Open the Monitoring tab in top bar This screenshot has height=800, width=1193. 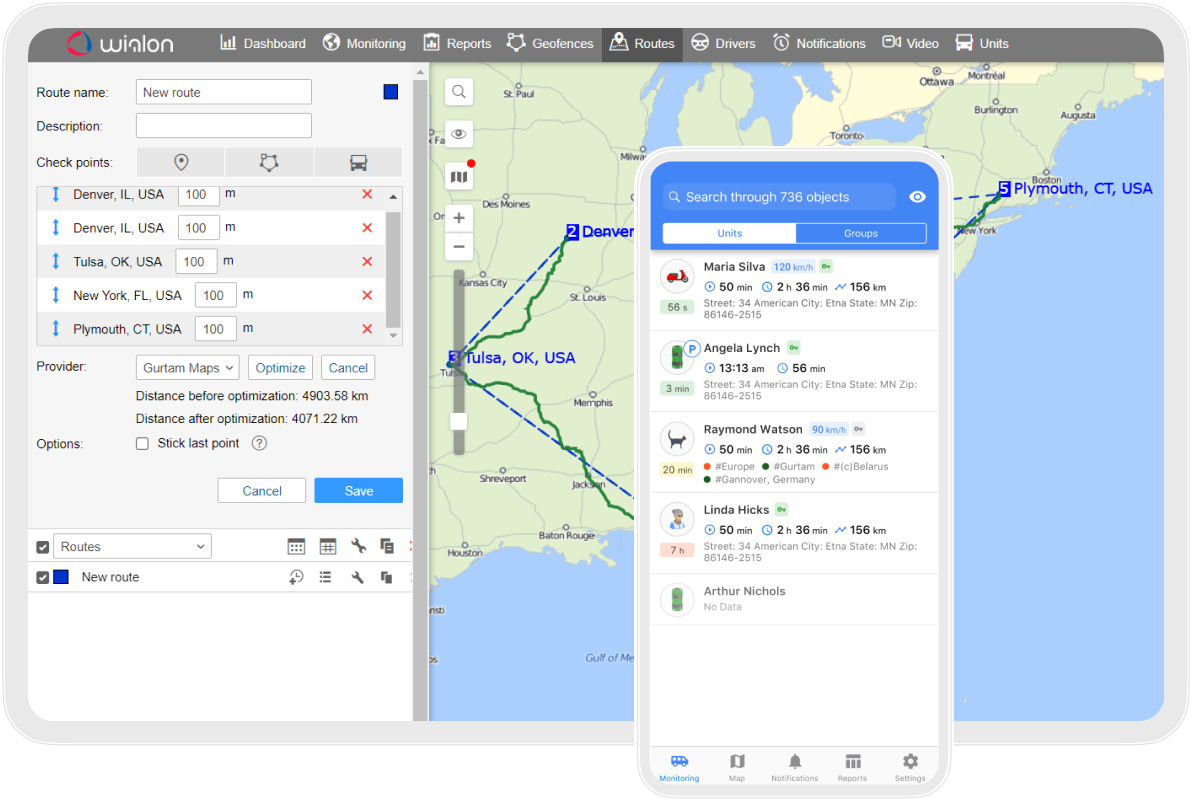pos(364,43)
